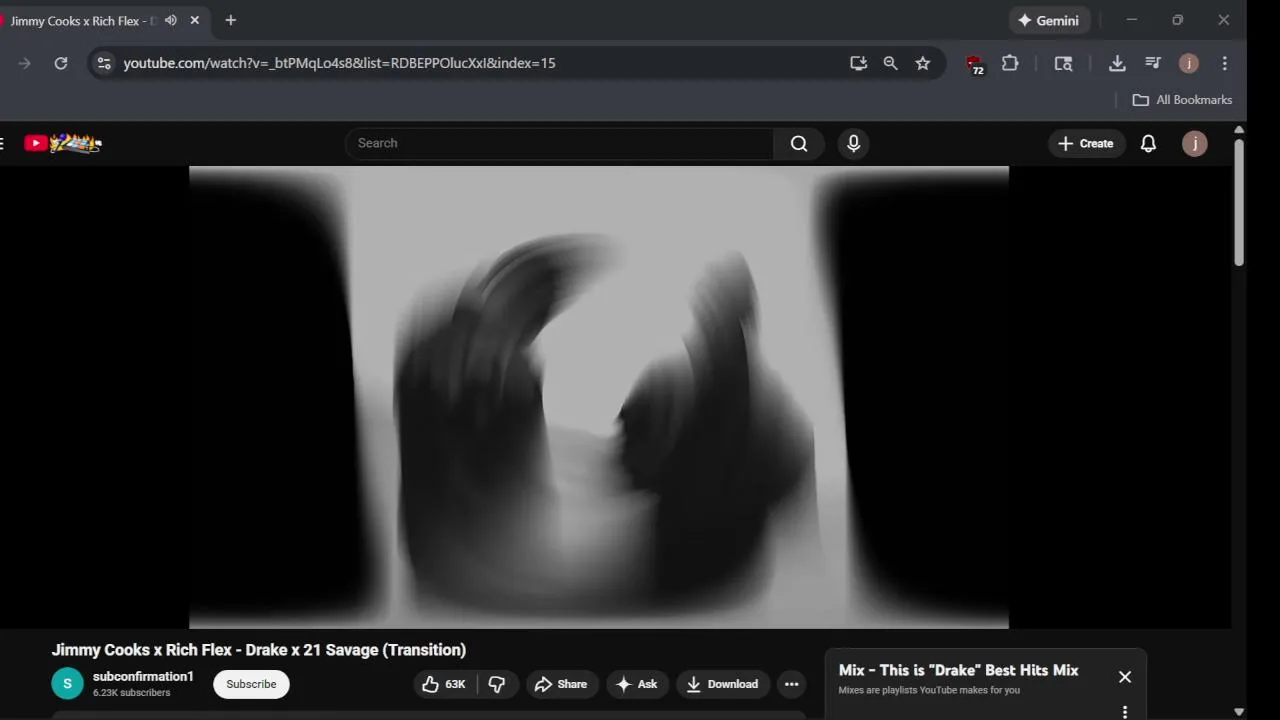Open subconfirmation1 channel name link
This screenshot has height=720, width=1280.
click(x=143, y=677)
